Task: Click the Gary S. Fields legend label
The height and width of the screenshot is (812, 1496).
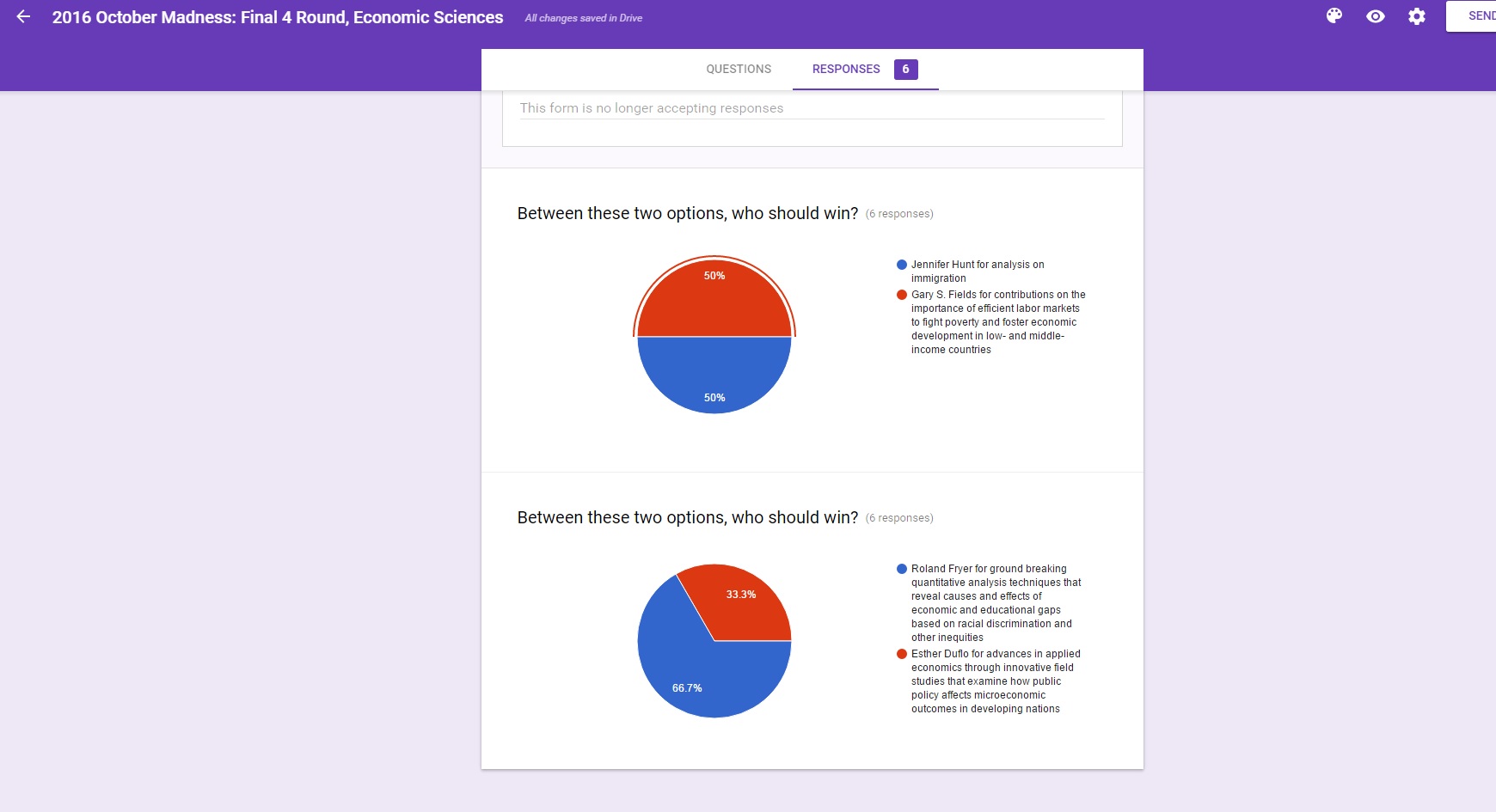Action: click(x=997, y=321)
